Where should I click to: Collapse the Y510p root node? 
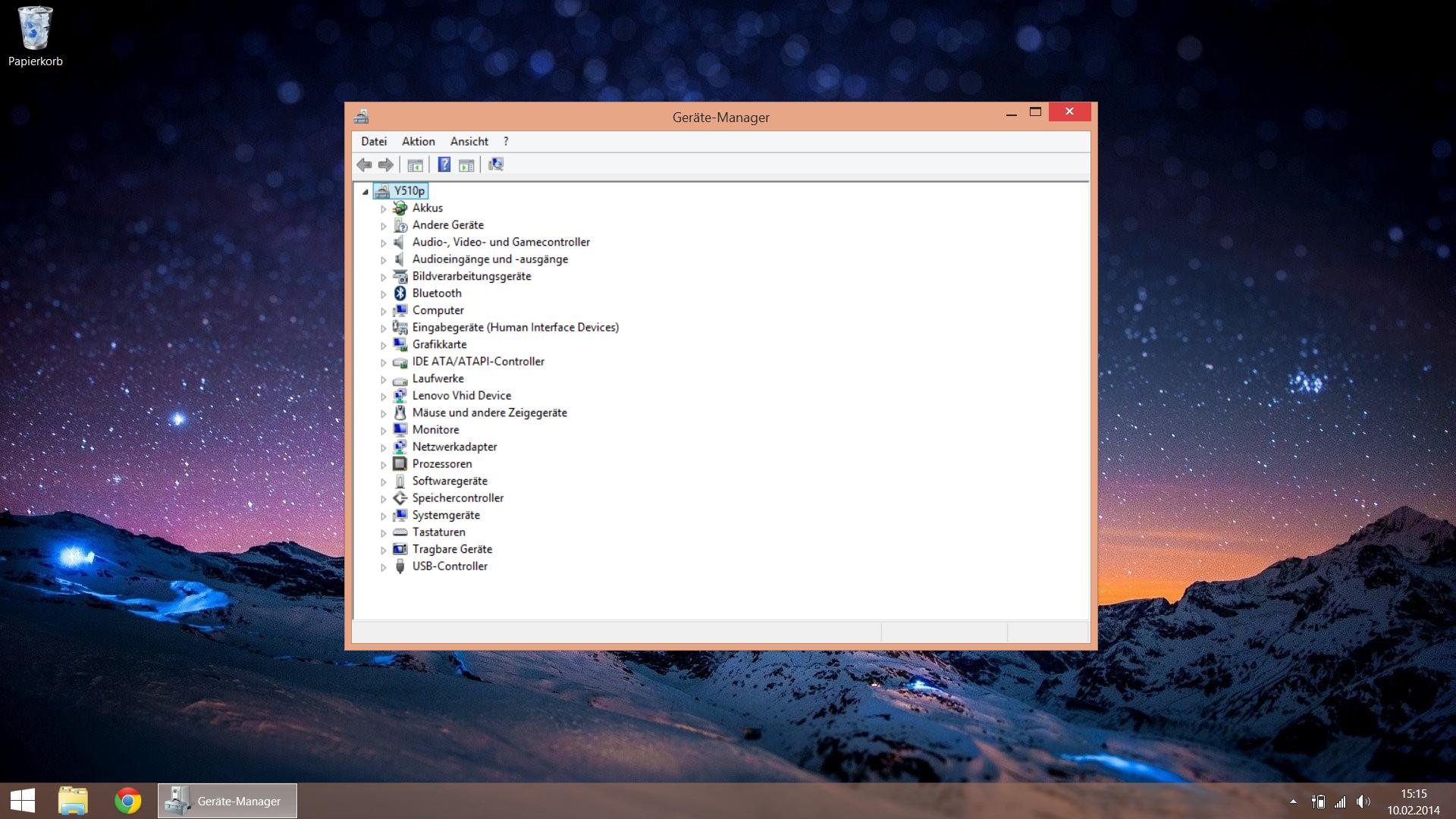[x=366, y=192]
